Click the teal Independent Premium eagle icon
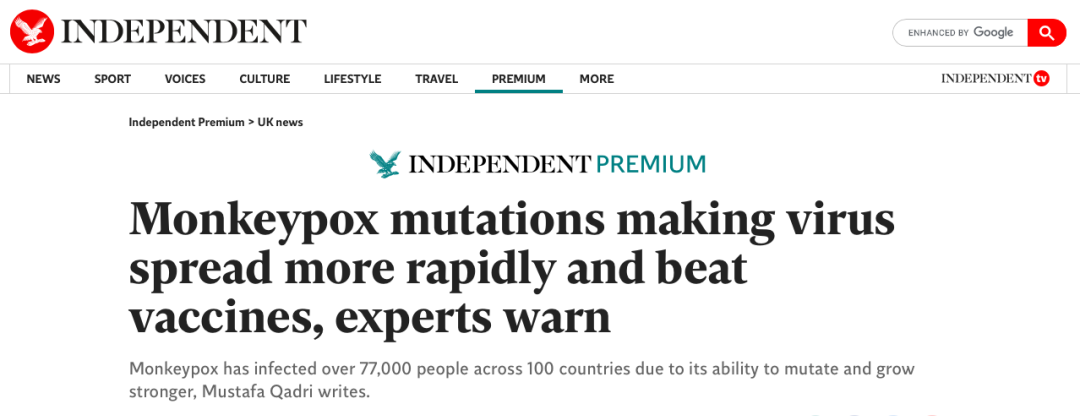This screenshot has width=1080, height=416. pos(384,164)
